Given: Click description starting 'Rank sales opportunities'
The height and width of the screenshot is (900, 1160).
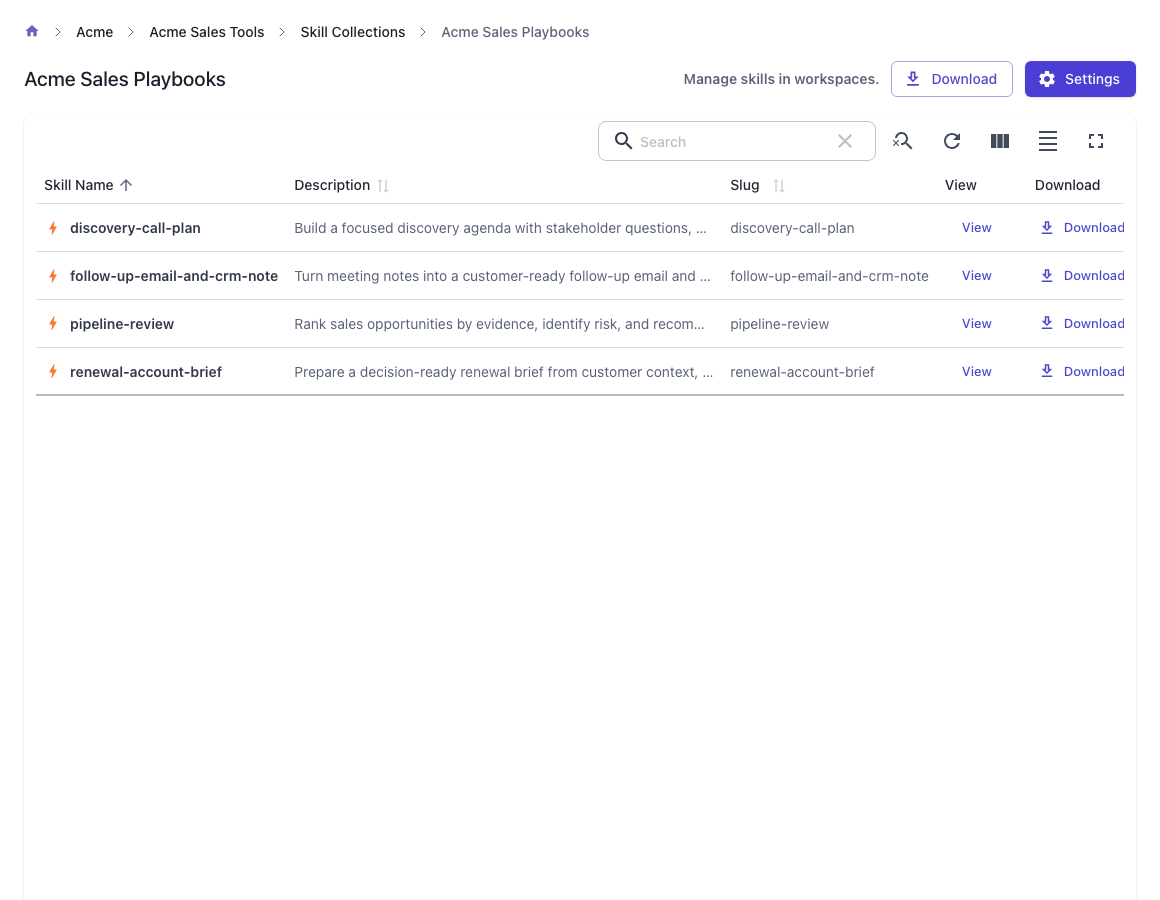Looking at the screenshot, I should [499, 324].
